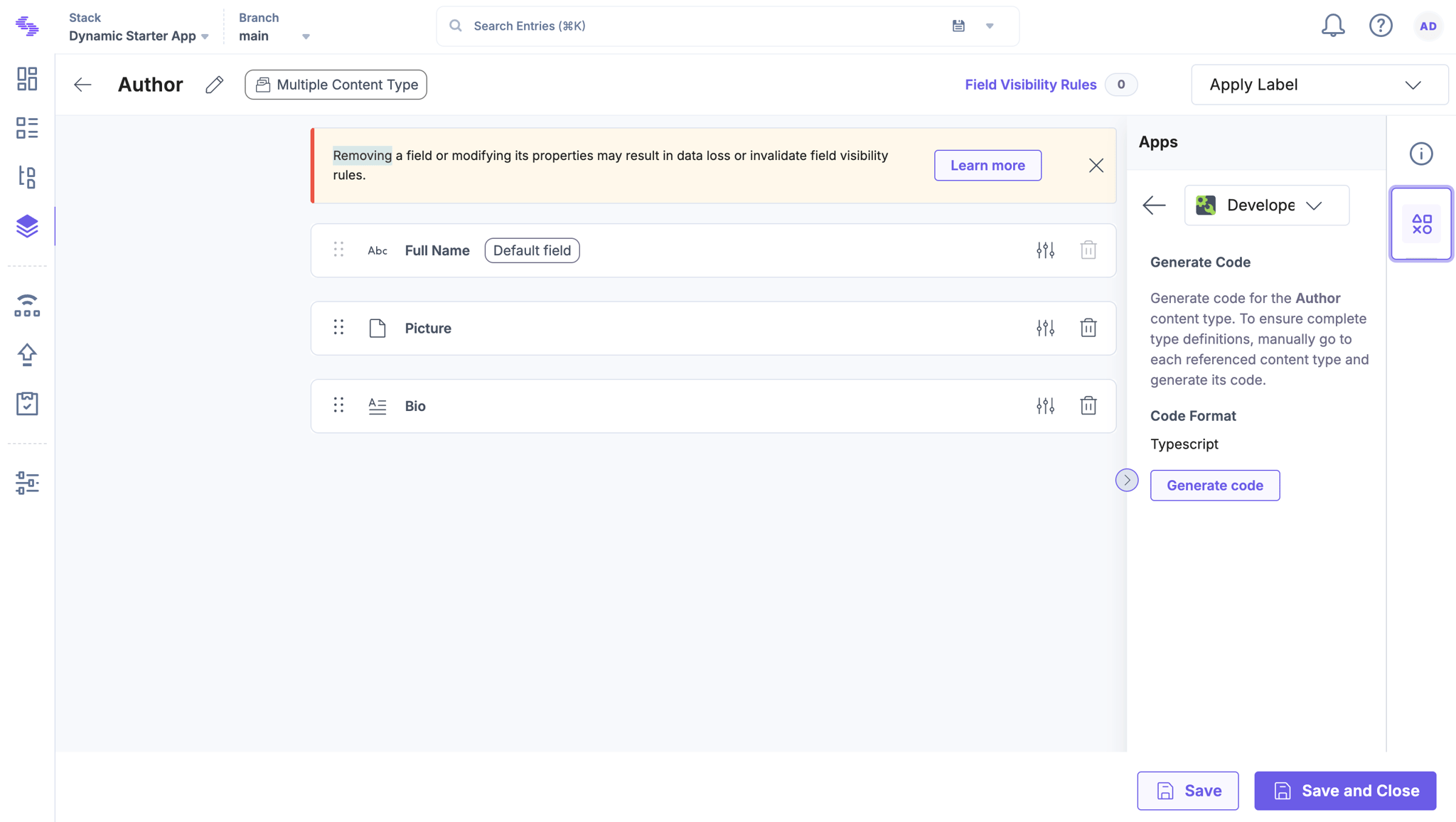Open the Tasks clipboard icon
Image resolution: width=1456 pixels, height=822 pixels.
(x=27, y=403)
